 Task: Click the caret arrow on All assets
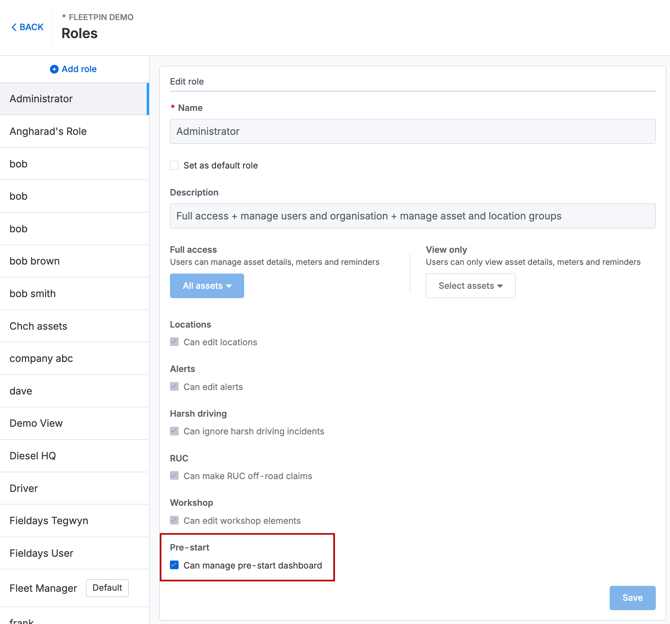(x=229, y=286)
